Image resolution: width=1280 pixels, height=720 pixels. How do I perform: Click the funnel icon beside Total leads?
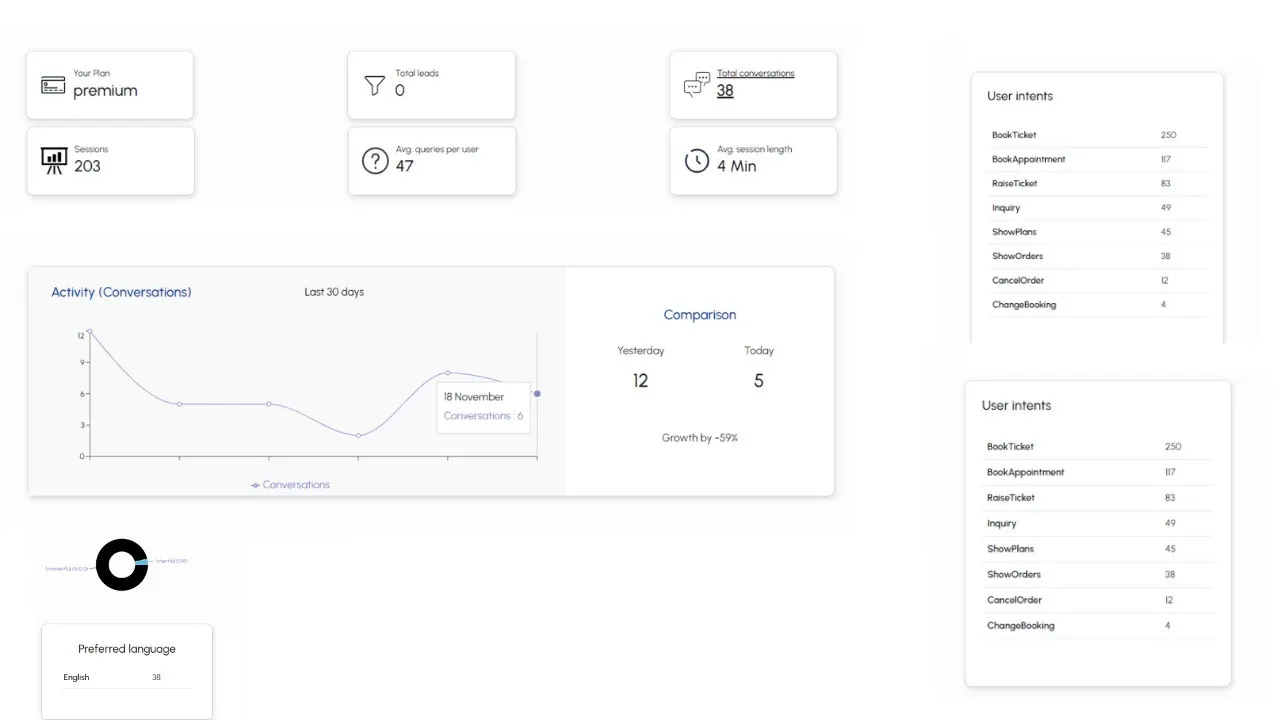point(375,85)
